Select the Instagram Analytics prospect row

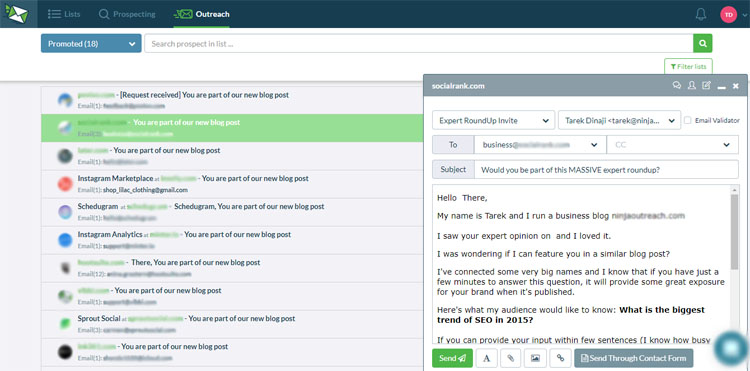(x=232, y=240)
